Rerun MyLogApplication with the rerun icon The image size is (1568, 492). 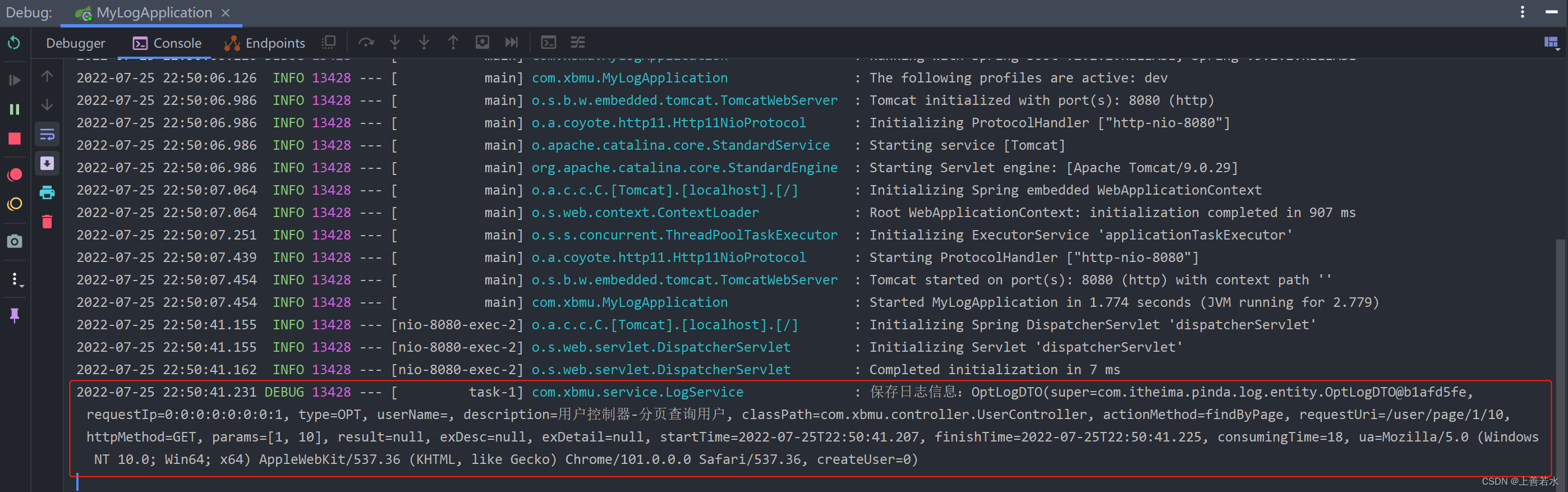(14, 43)
